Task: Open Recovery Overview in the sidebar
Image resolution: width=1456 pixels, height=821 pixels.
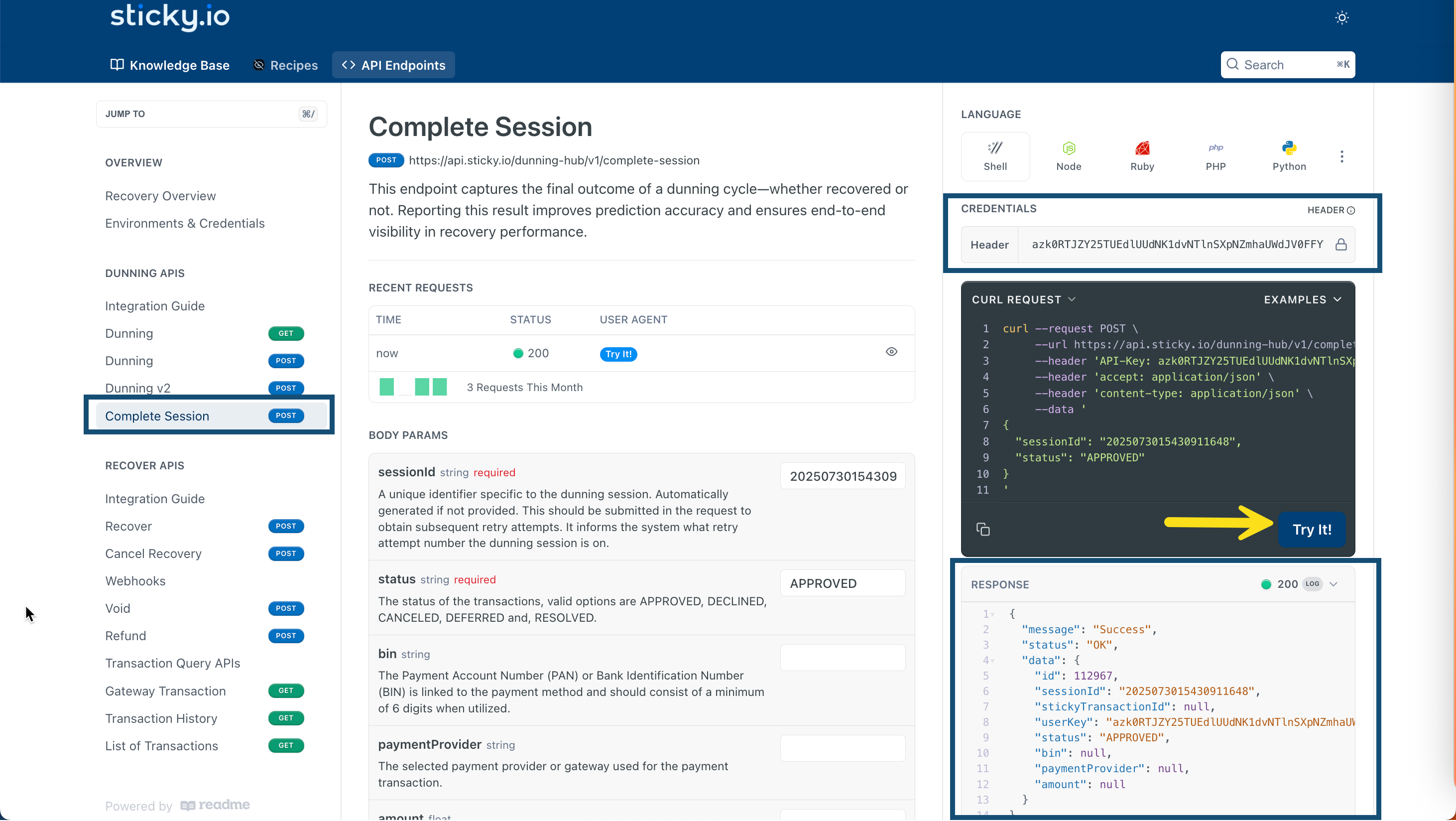Action: tap(160, 196)
